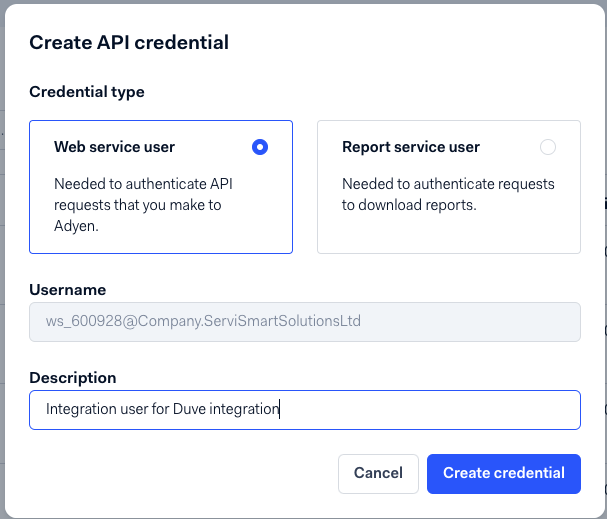Click the word 'Adyen.' in Web service card

pyautogui.click(x=76, y=226)
